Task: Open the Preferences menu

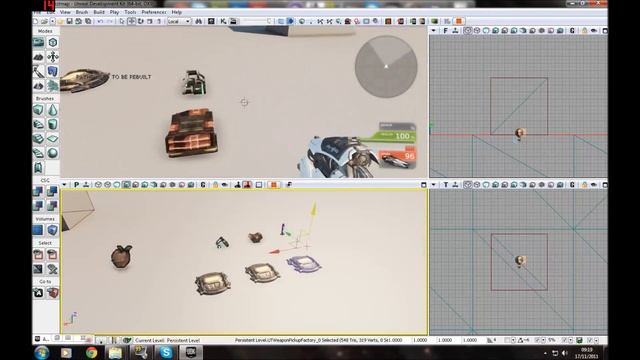Action: coord(154,12)
